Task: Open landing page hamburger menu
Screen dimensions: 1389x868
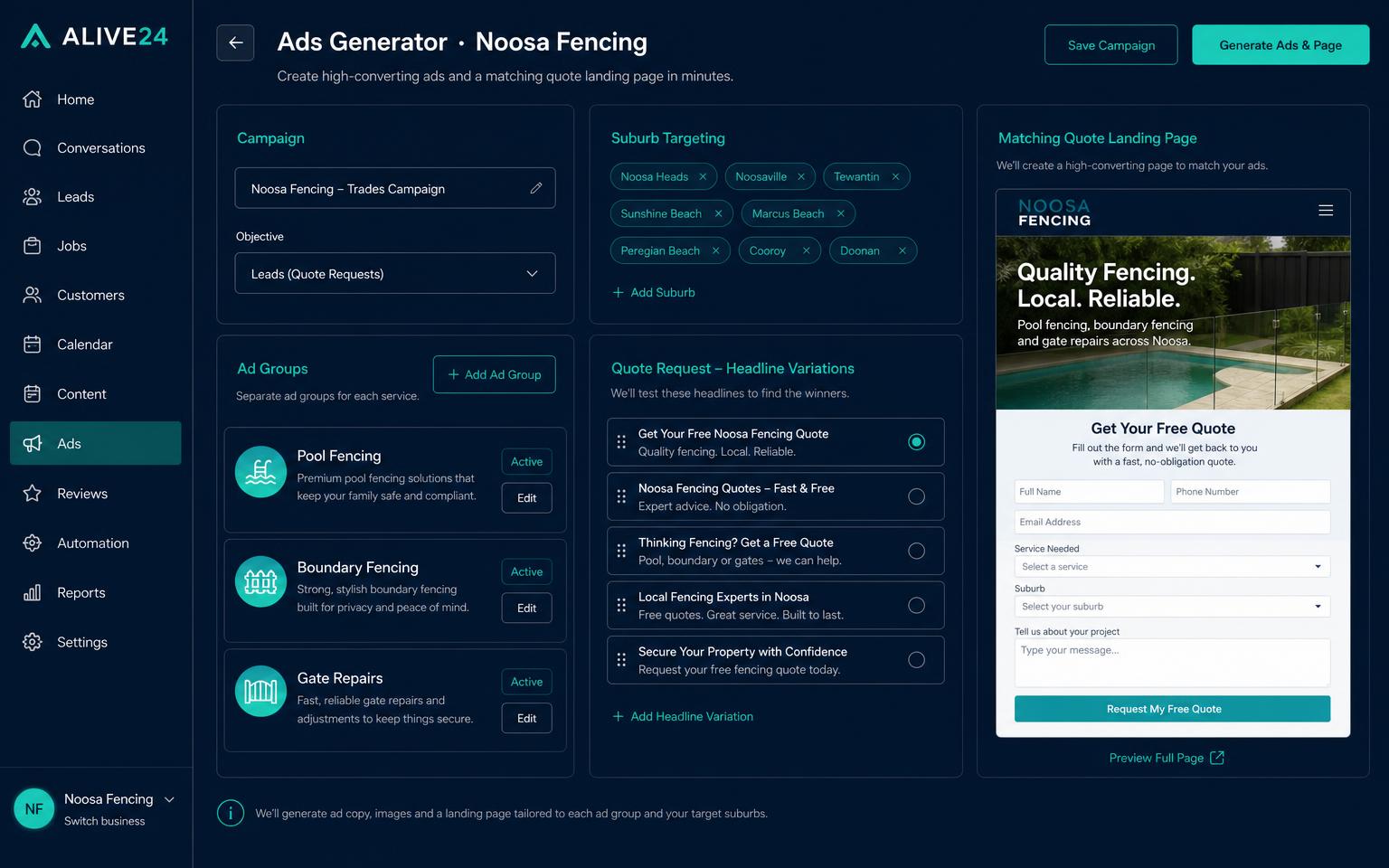Action: [x=1326, y=211]
